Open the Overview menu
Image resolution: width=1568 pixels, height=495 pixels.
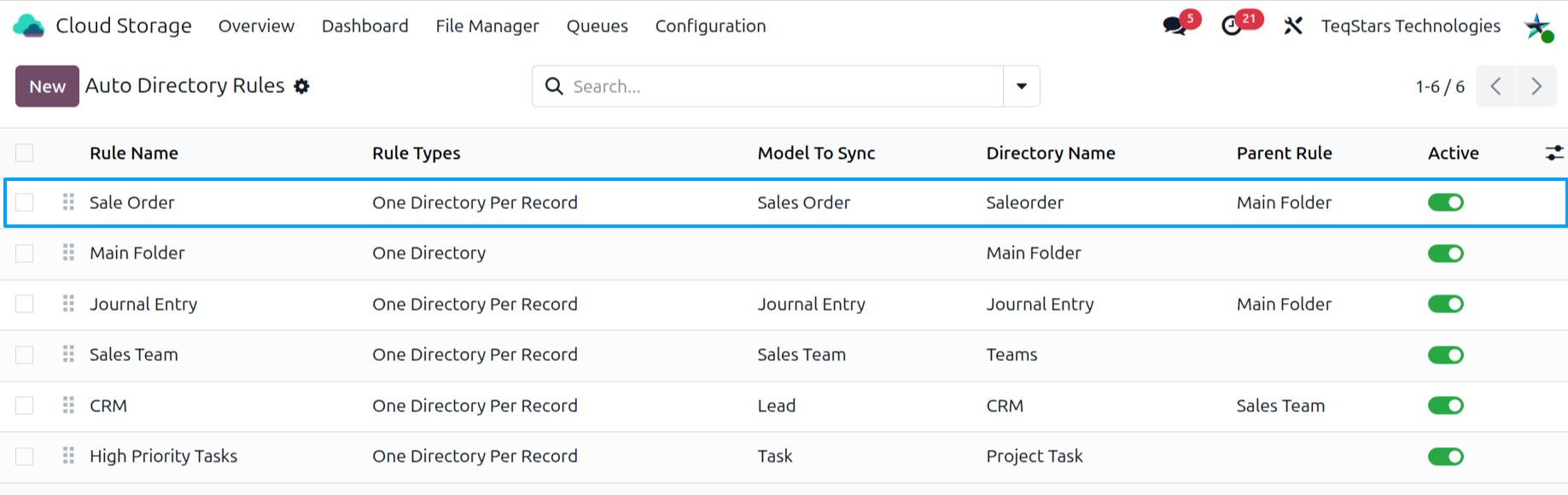tap(256, 26)
